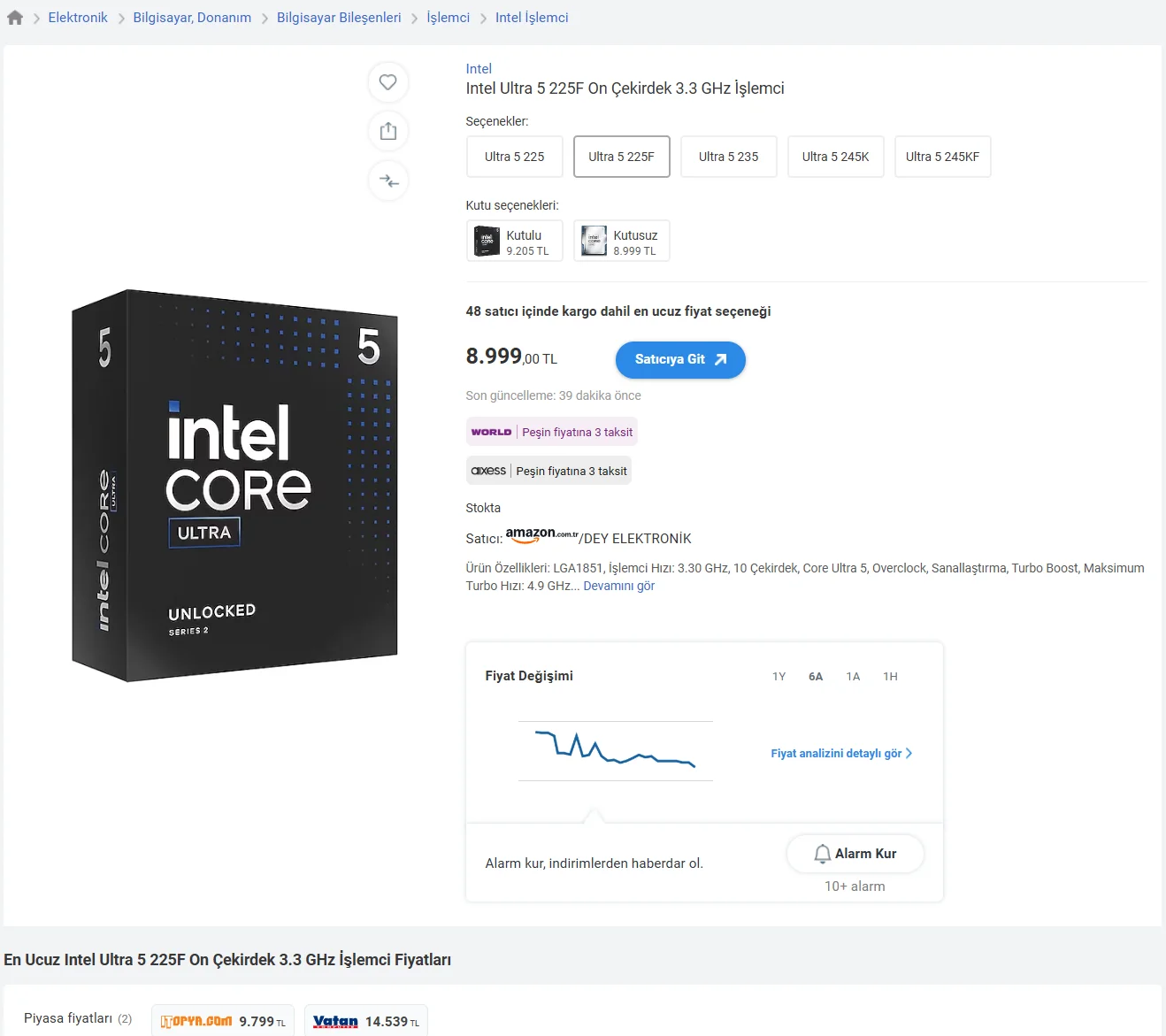Click the compare arrows icon

387,181
